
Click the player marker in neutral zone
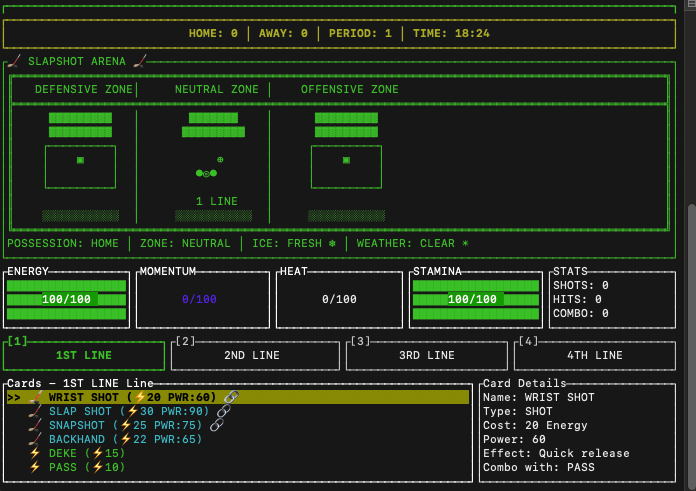point(206,173)
